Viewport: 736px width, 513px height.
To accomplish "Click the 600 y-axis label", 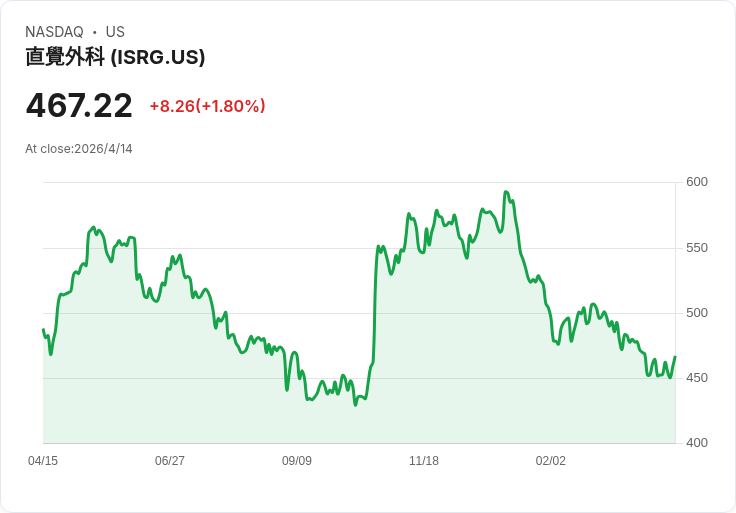I will (697, 182).
